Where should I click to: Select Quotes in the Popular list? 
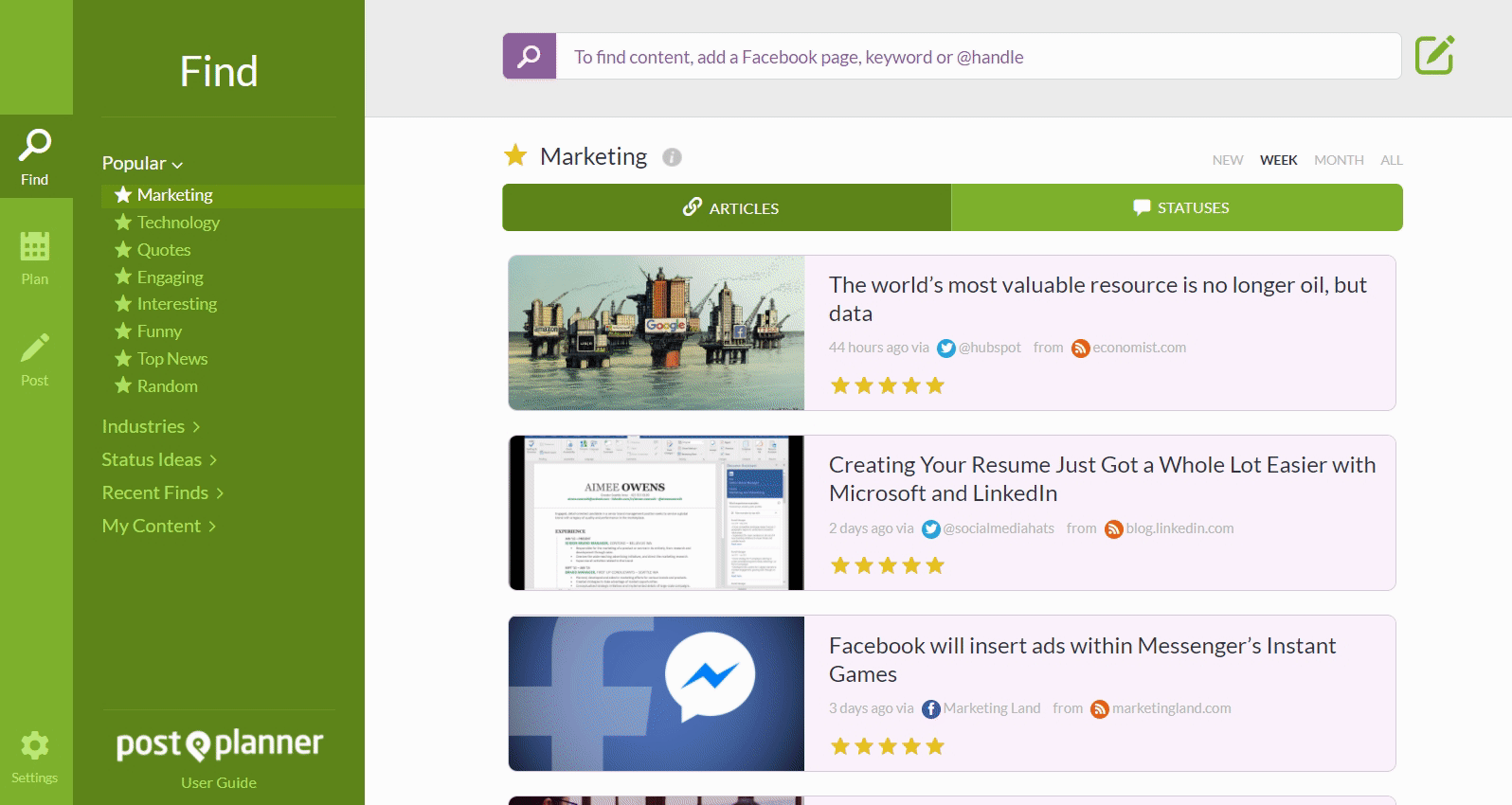(153, 250)
